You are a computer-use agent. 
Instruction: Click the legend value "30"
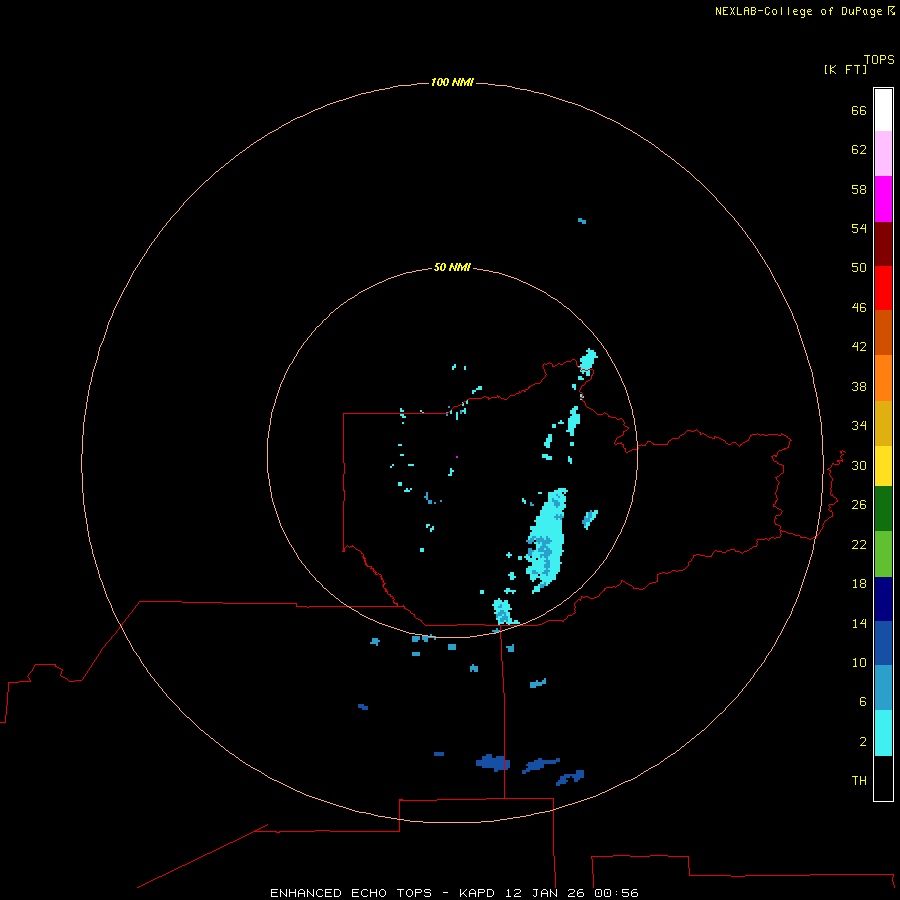pyautogui.click(x=859, y=465)
